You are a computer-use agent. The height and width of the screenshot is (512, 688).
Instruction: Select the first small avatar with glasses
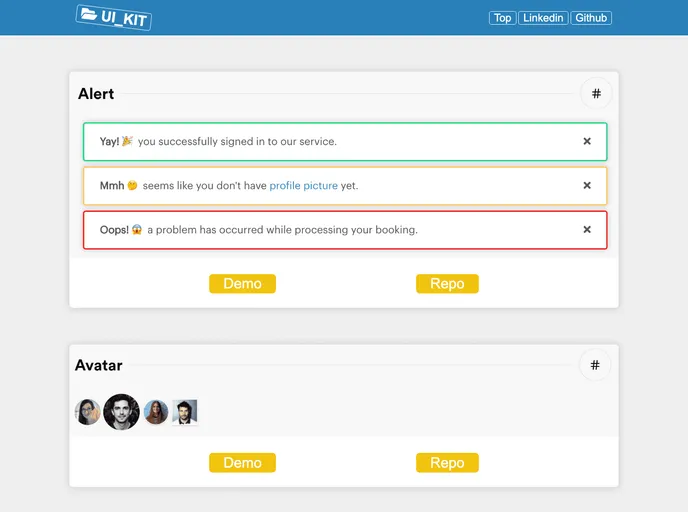[x=88, y=412]
